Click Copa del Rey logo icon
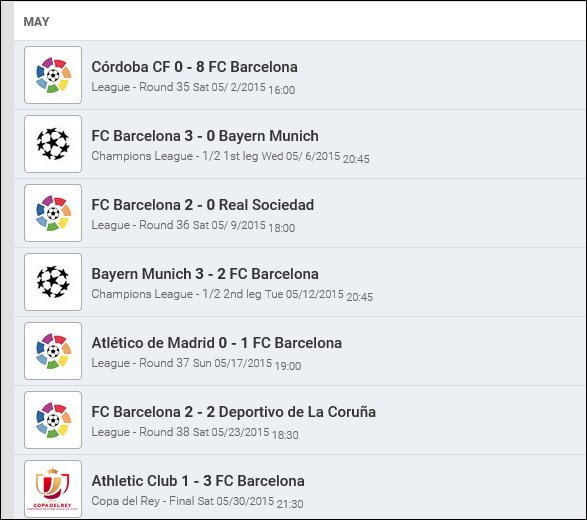587x520 pixels. pyautogui.click(x=53, y=489)
